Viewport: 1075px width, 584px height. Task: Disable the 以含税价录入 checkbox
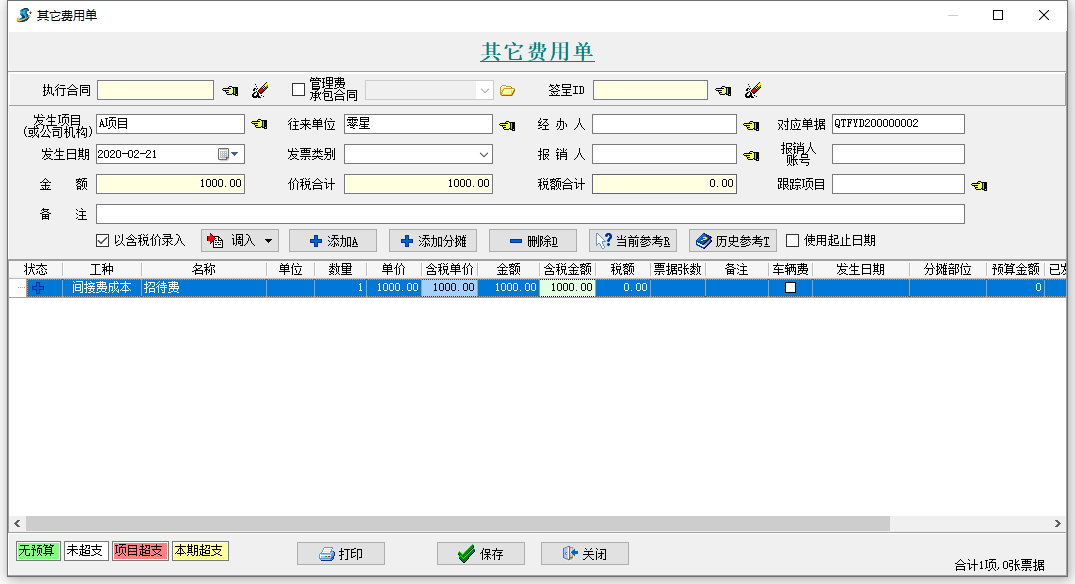102,240
